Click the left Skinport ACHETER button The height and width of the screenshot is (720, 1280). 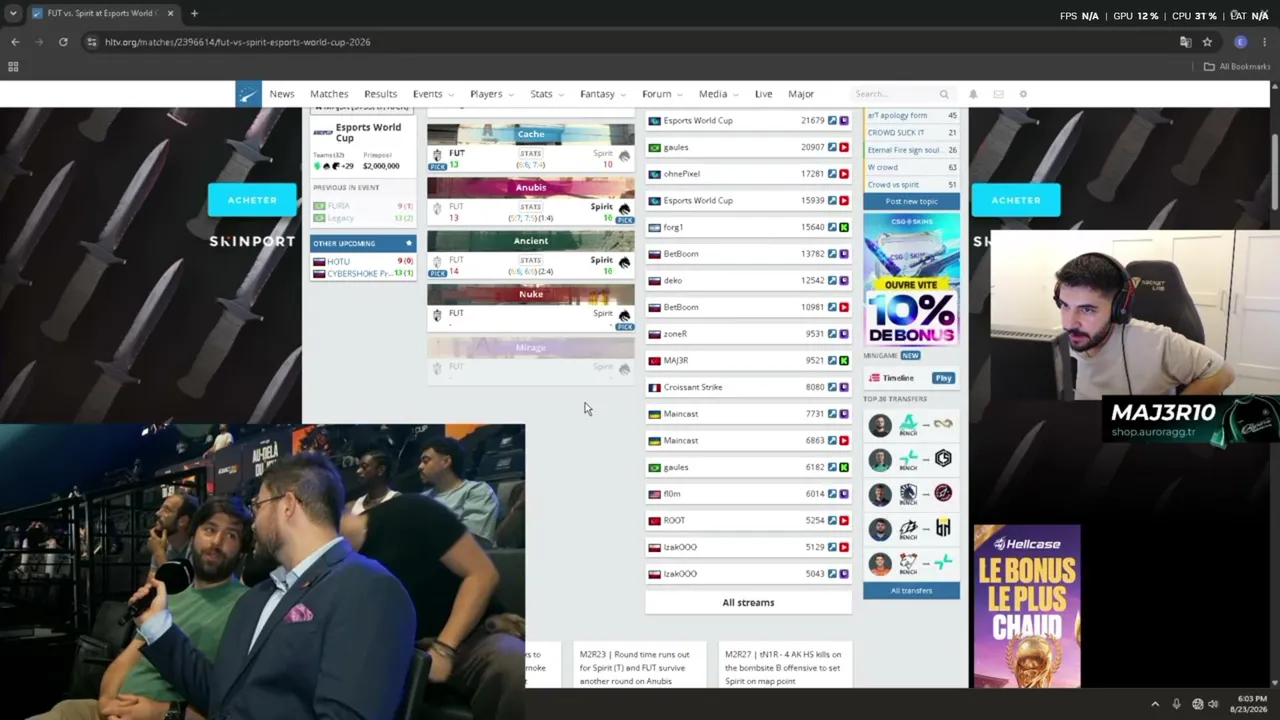[252, 200]
